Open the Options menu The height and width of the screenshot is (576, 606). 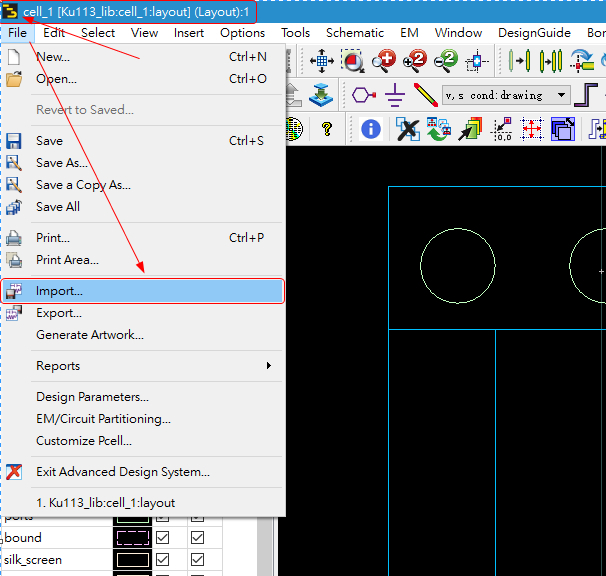pos(242,33)
